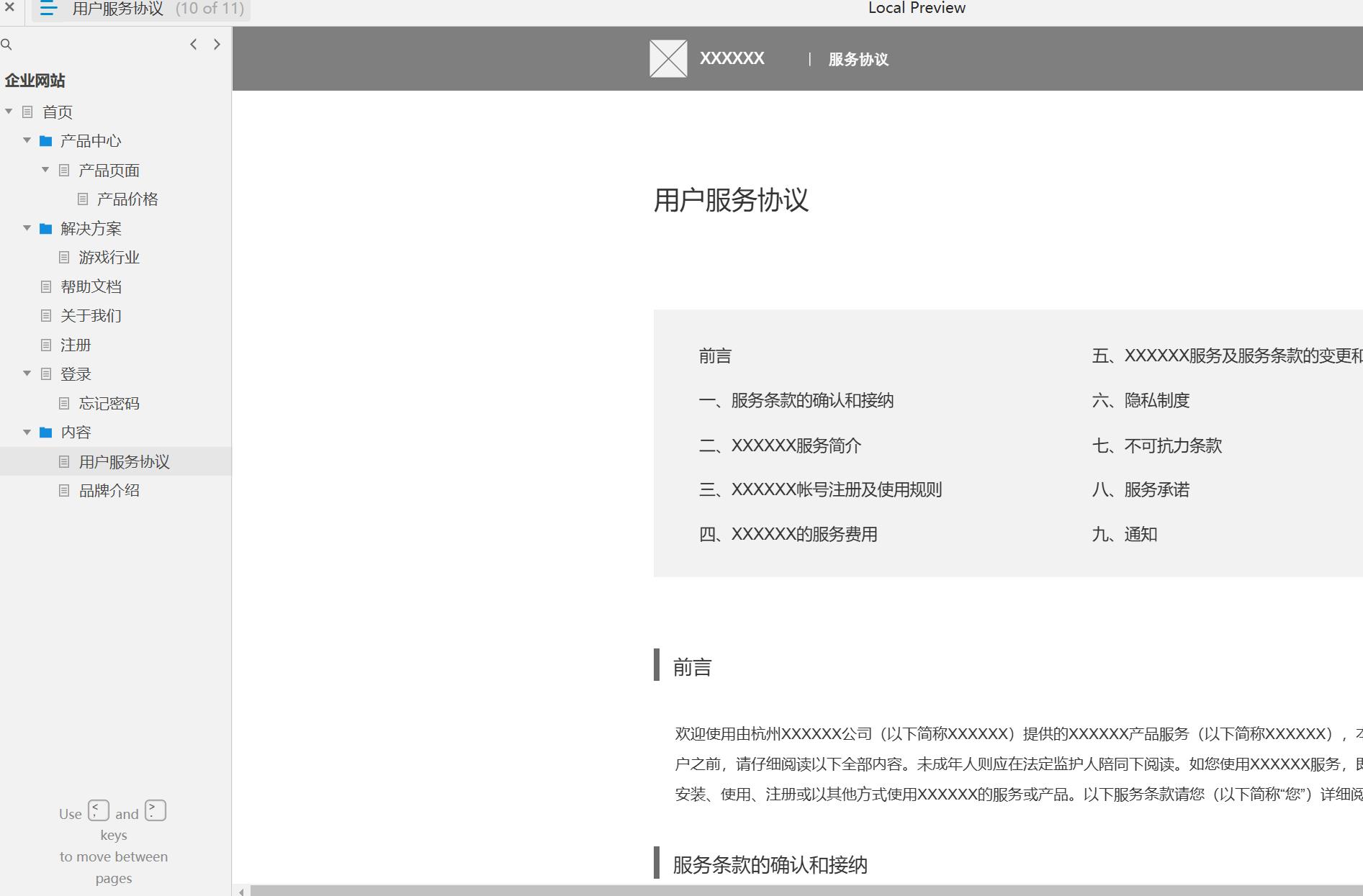Jump to 四、XXXXXX的服务费用 section
The image size is (1363, 896).
(x=788, y=535)
